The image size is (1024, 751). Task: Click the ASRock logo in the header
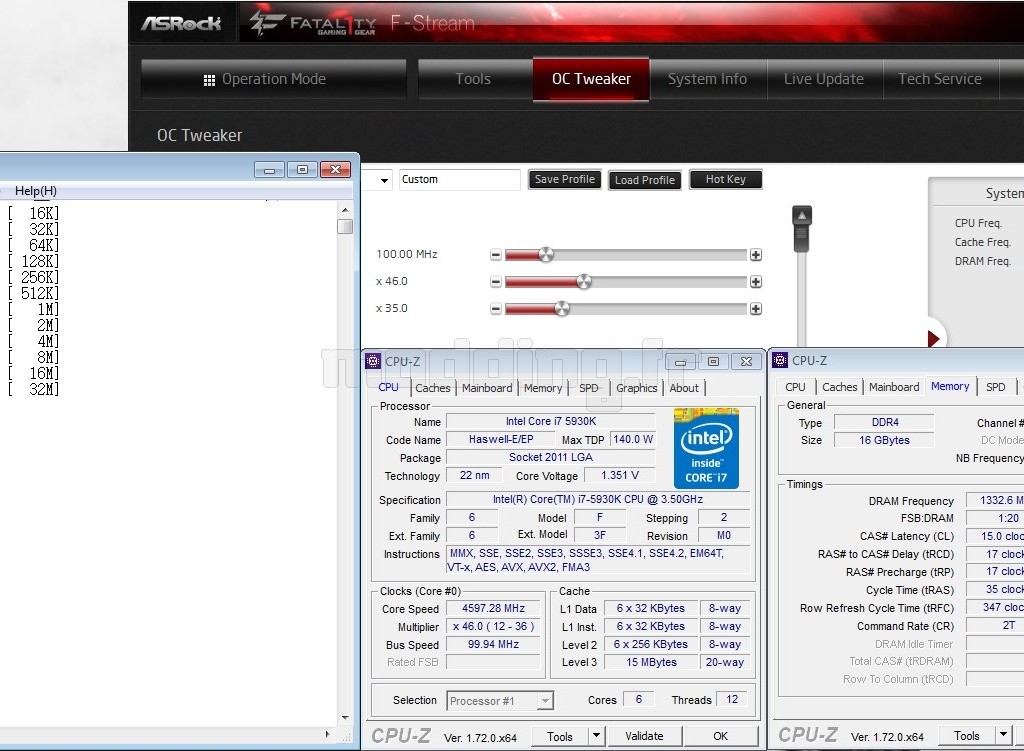tap(181, 24)
